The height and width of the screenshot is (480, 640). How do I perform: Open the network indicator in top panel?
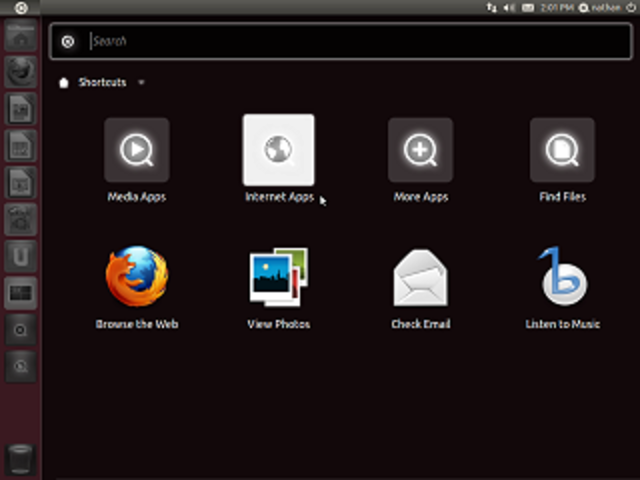(492, 7)
